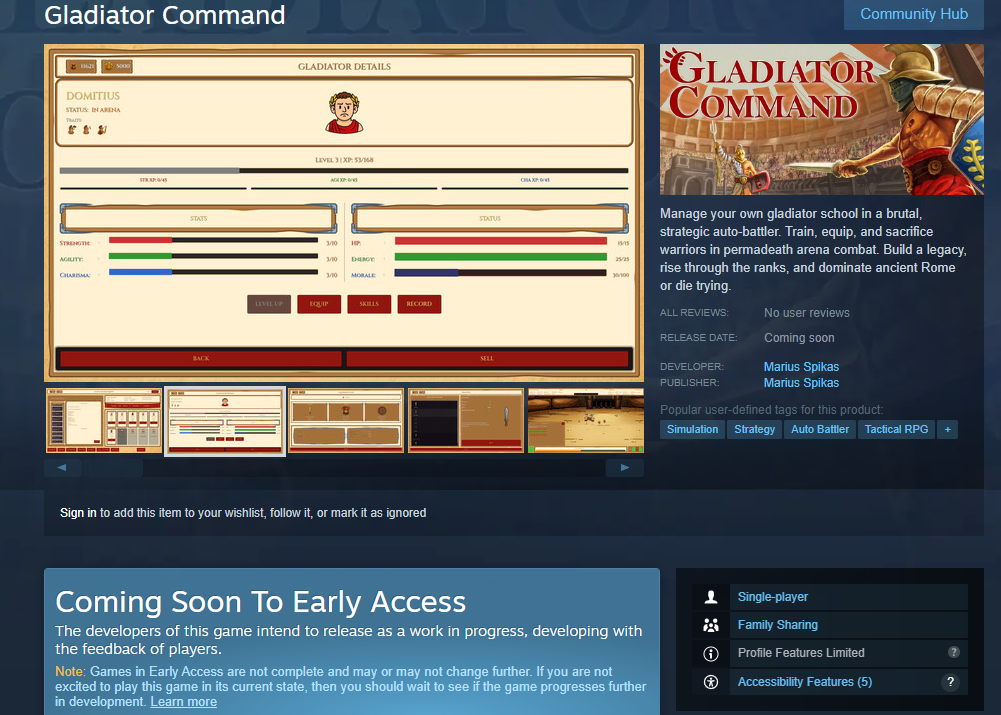Open the main Gladiator Details screenshot

pyautogui.click(x=344, y=213)
